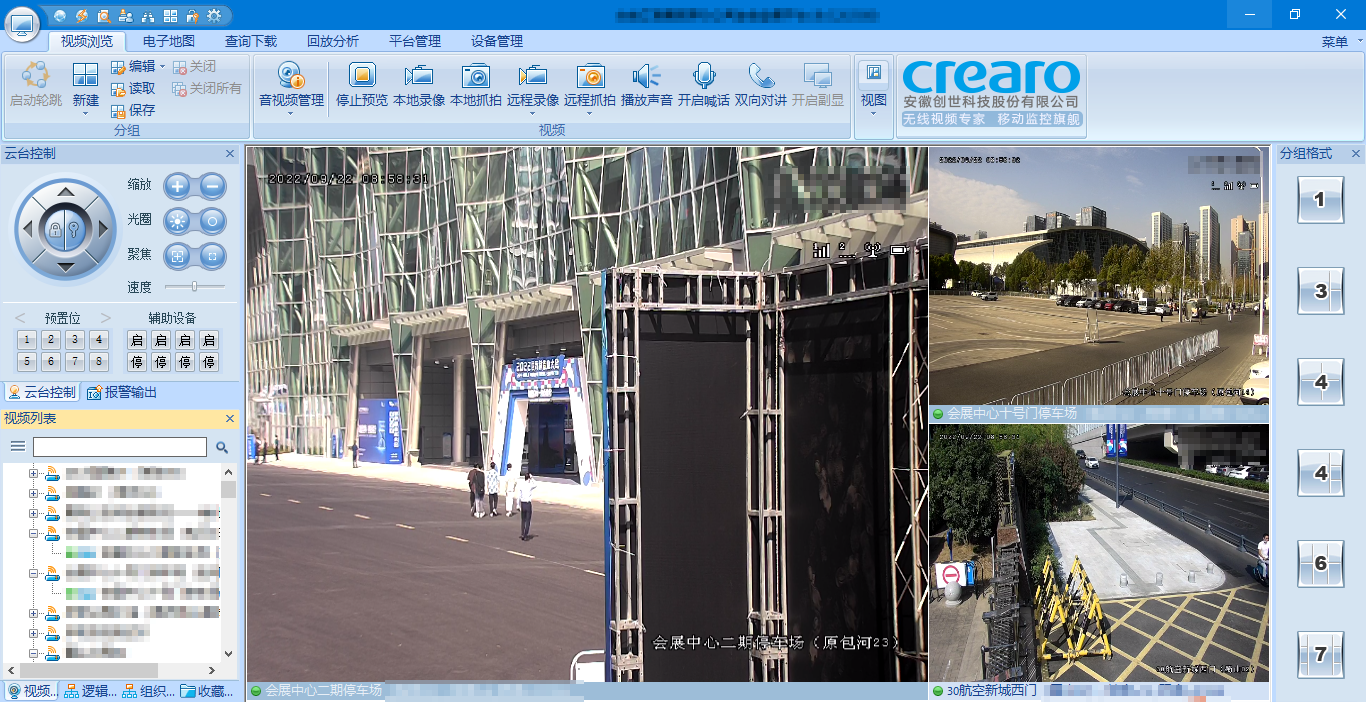Image resolution: width=1366 pixels, height=702 pixels.
Task: Click the video list search field
Action: click(x=120, y=447)
